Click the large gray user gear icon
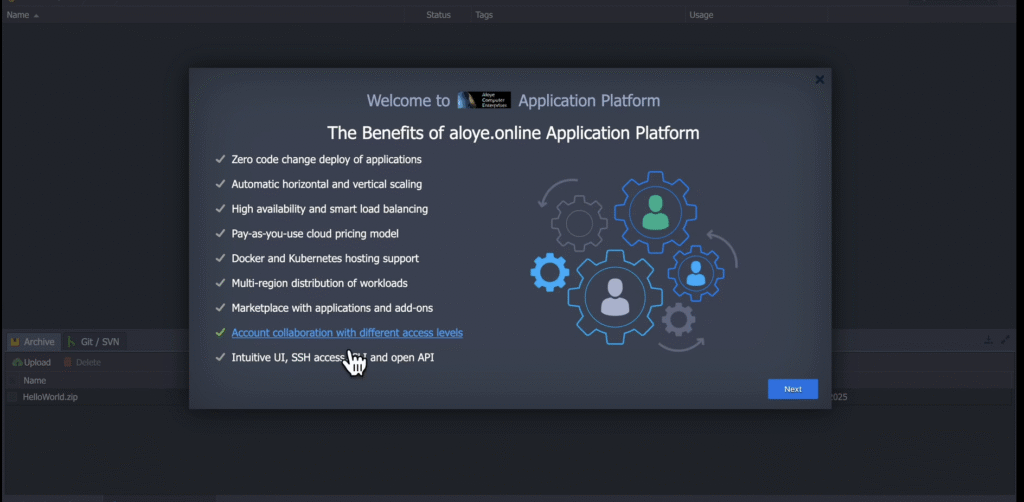Image resolution: width=1024 pixels, height=502 pixels. coord(615,296)
